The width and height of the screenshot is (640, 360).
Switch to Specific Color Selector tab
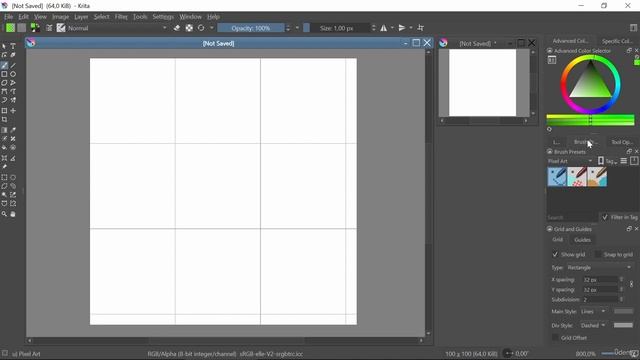[617, 41]
